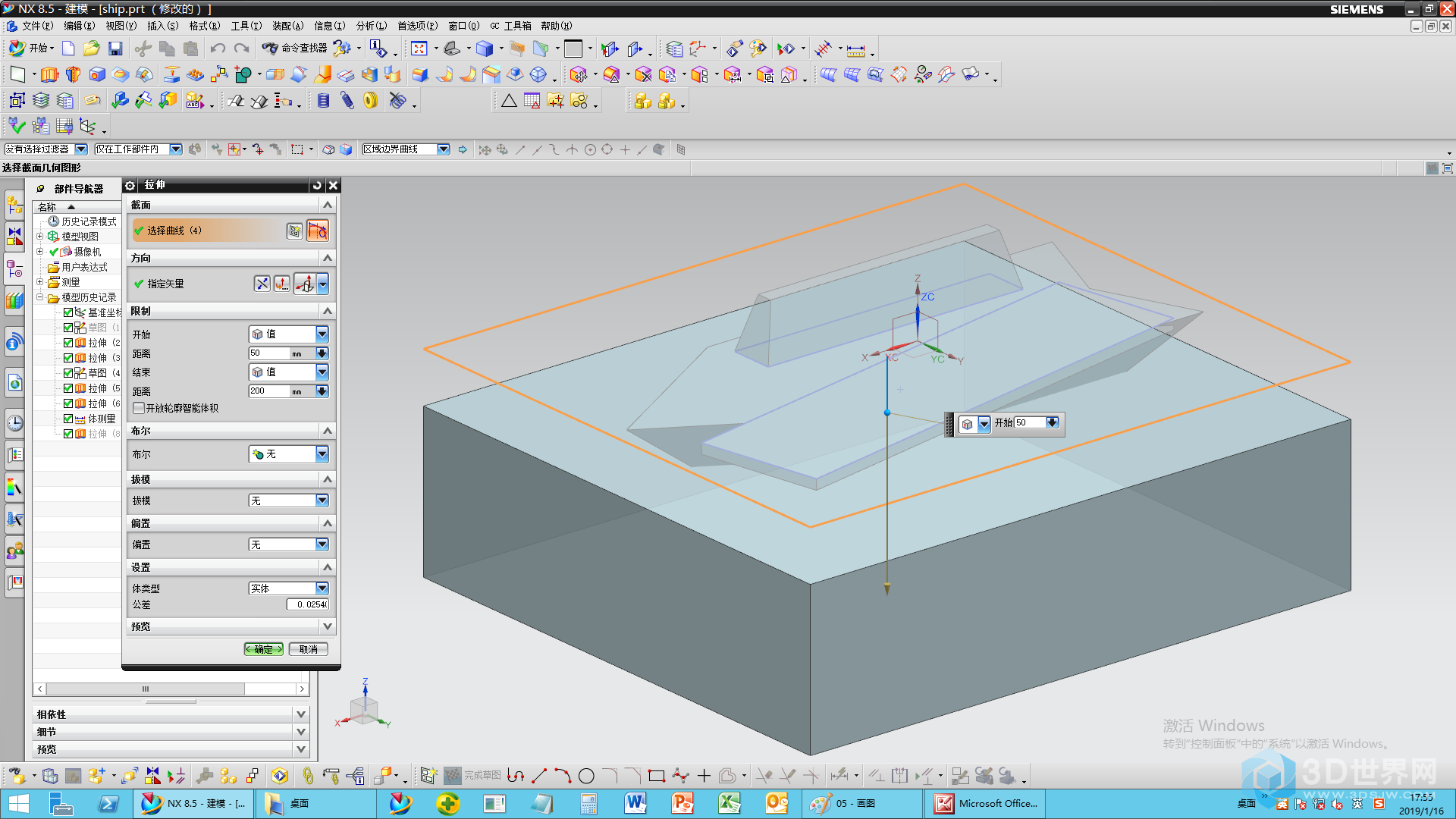Screen dimensions: 1456x819
Task: Click the yellow gear ring icon
Action: [371, 100]
